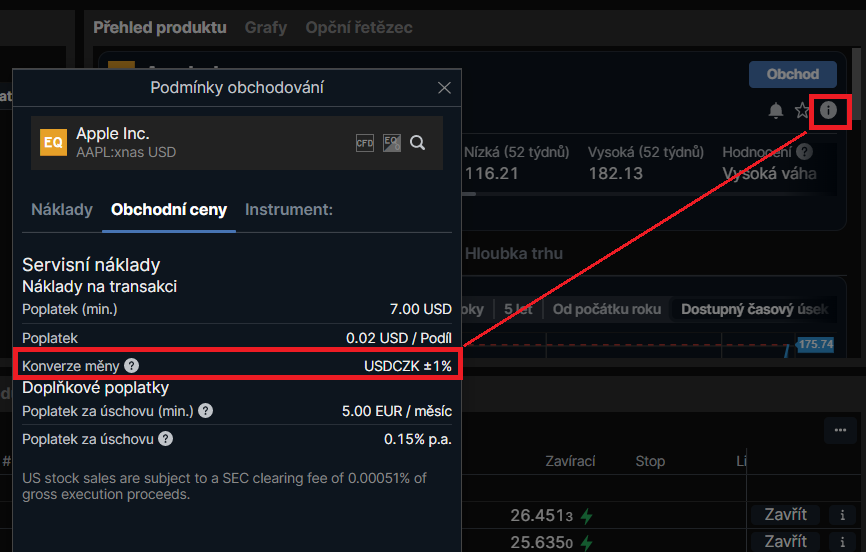
Task: Click the Hloubka trhu heading
Action: [514, 254]
